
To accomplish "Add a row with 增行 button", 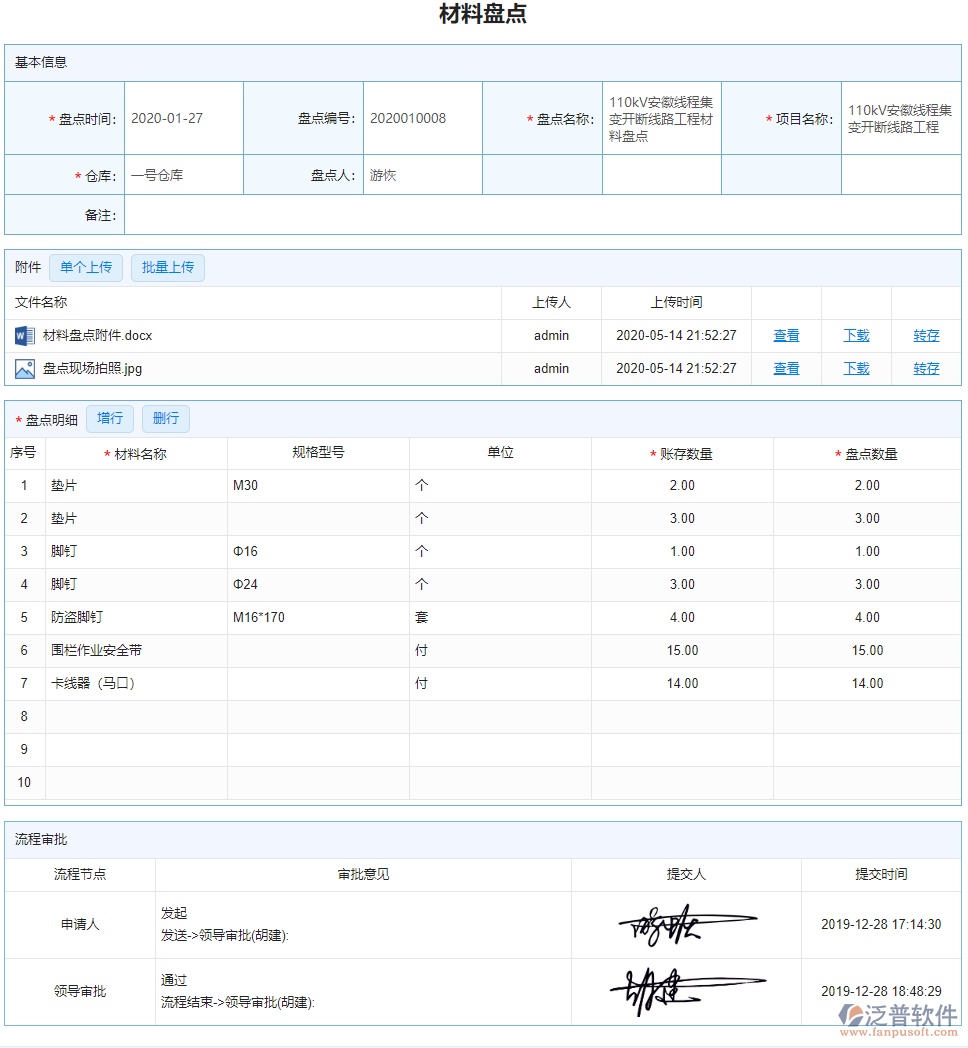I will (110, 419).
